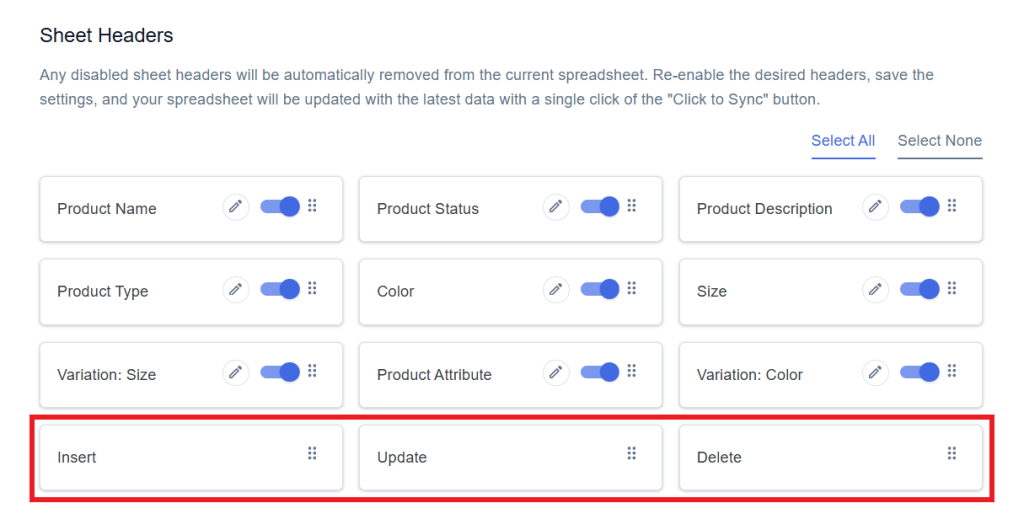Click the grip dots beside Size toggle
The image size is (1024, 530).
[x=952, y=288]
